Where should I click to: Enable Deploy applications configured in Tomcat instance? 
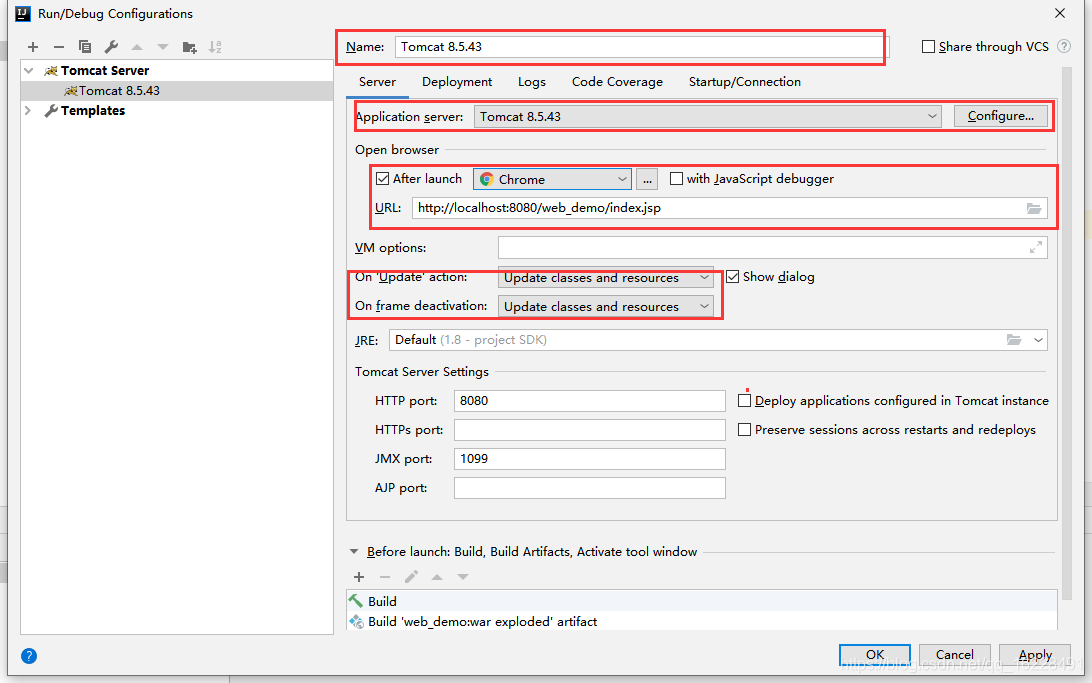(x=744, y=400)
